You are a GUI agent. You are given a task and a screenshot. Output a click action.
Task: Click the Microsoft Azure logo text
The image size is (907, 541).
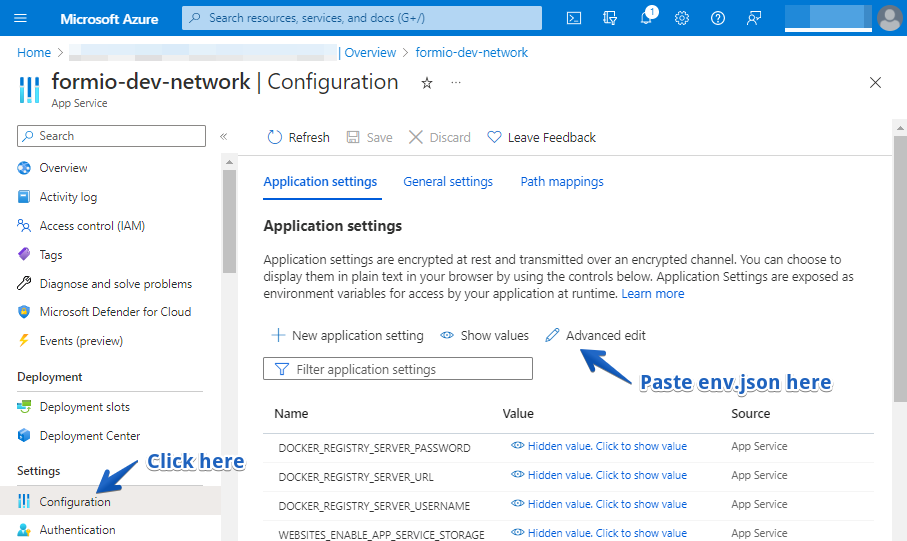(x=109, y=19)
